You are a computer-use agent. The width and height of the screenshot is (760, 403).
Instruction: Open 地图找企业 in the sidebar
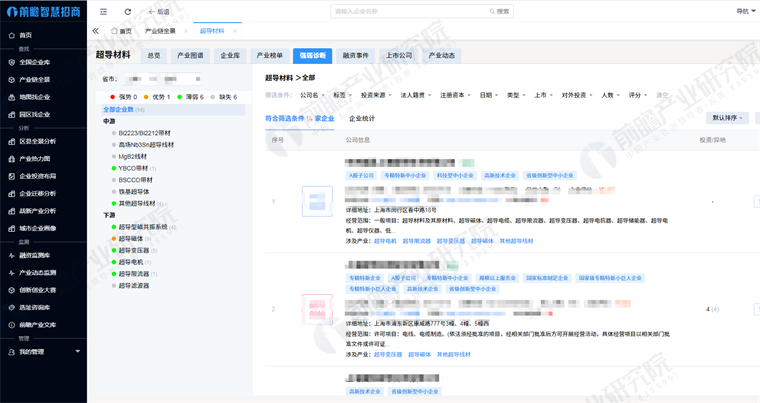click(x=34, y=97)
